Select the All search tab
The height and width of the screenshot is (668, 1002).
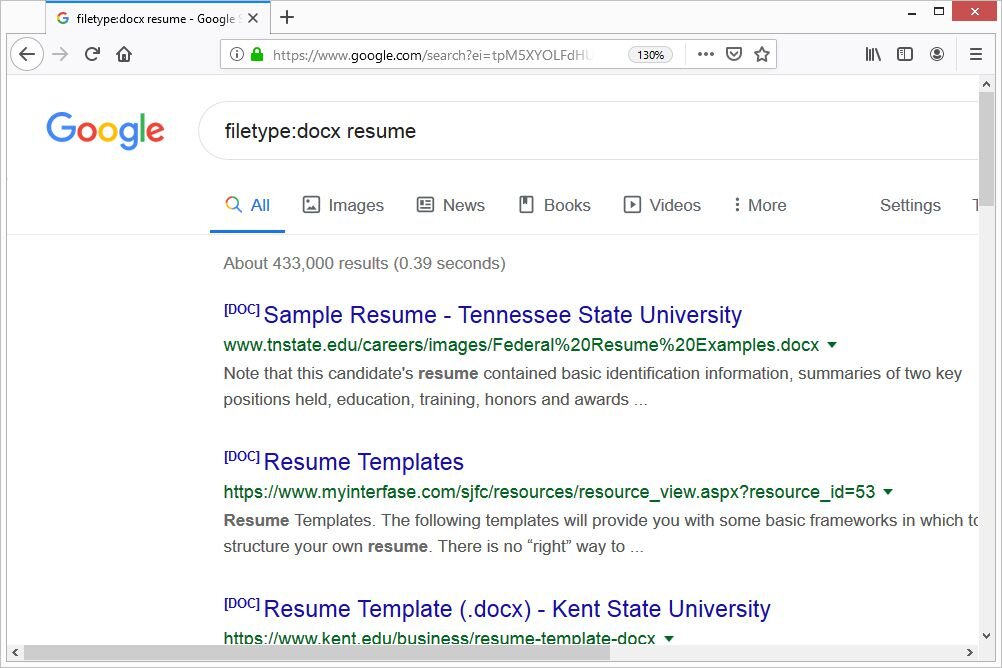click(247, 205)
